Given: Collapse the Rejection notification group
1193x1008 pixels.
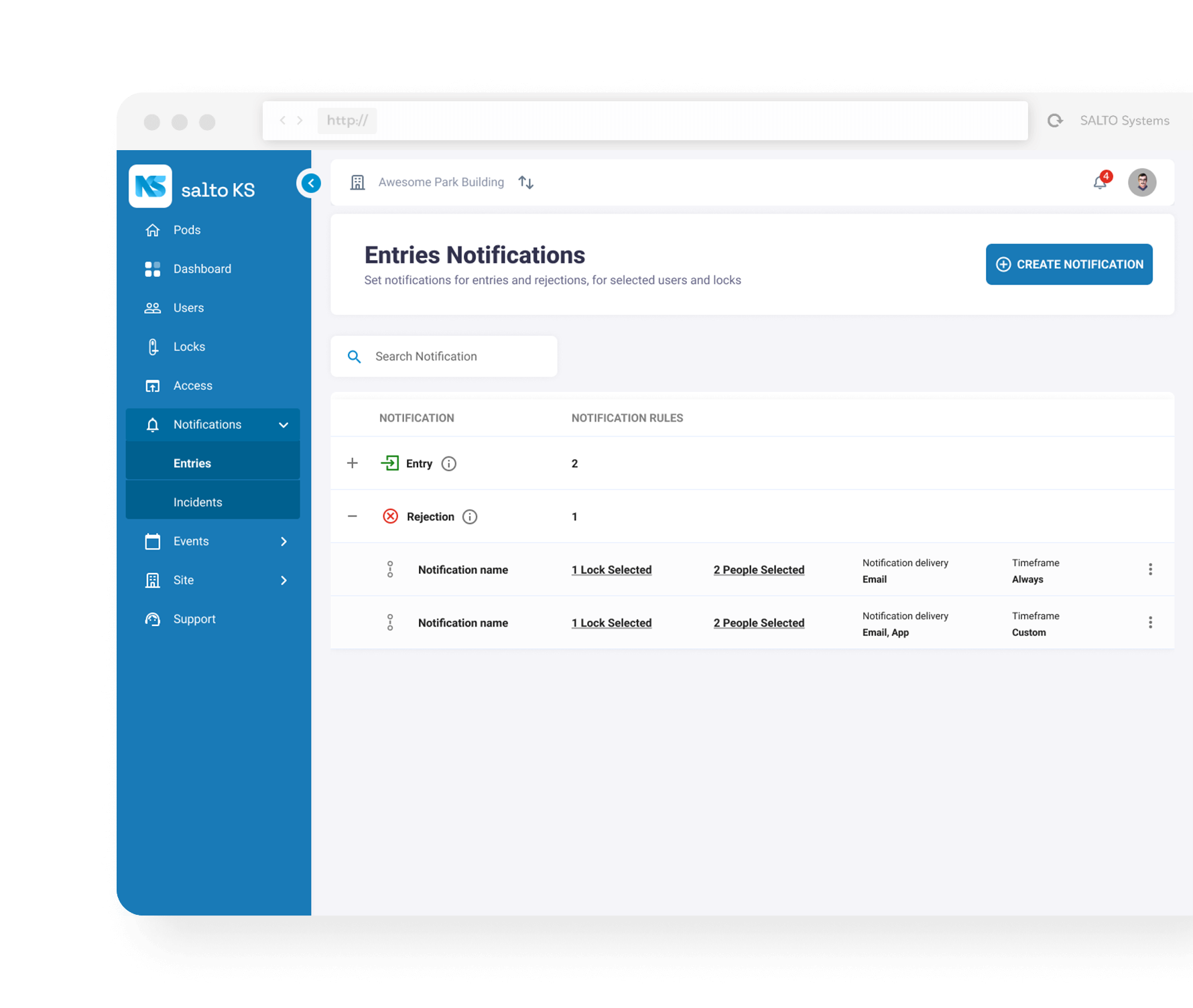Looking at the screenshot, I should 353,517.
